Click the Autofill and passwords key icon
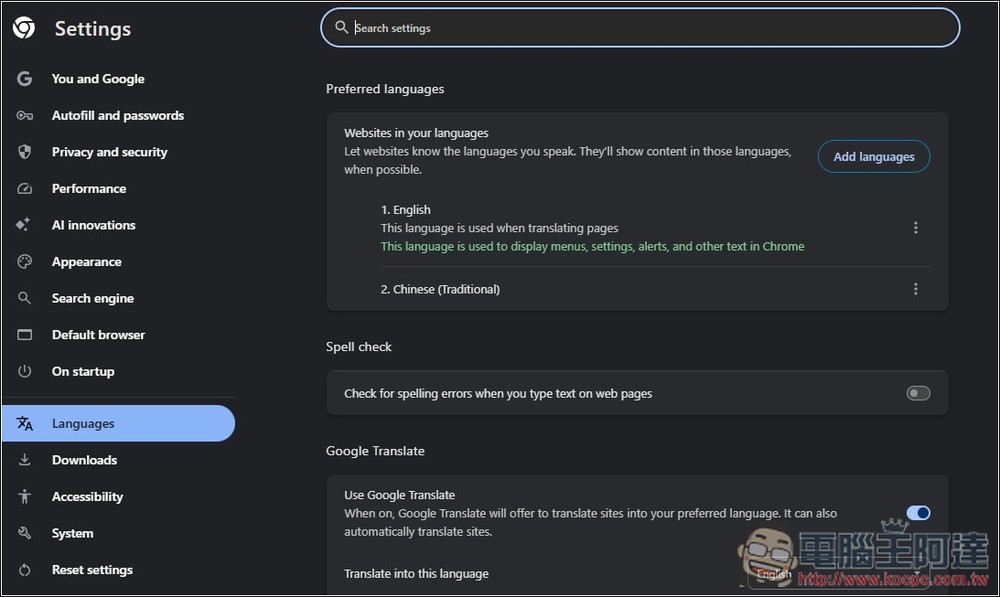Image resolution: width=1000 pixels, height=597 pixels. point(25,116)
